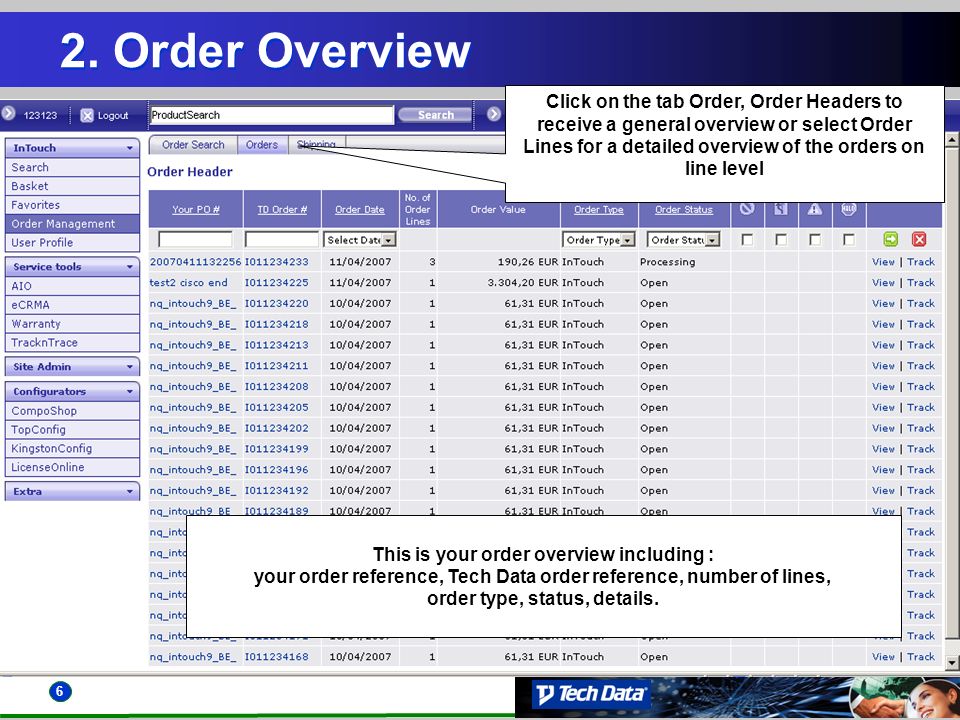960x720 pixels.
Task: Select Order Management in the sidebar
Action: [72, 224]
